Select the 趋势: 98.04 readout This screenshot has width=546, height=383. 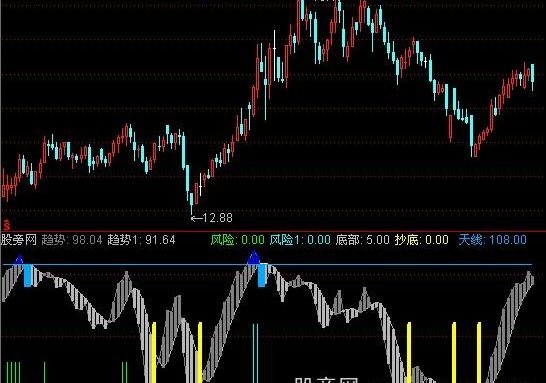(x=72, y=240)
